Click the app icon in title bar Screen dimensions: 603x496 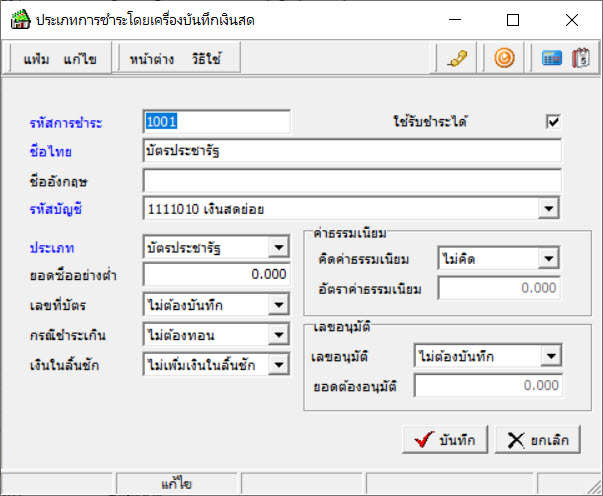pyautogui.click(x=20, y=20)
